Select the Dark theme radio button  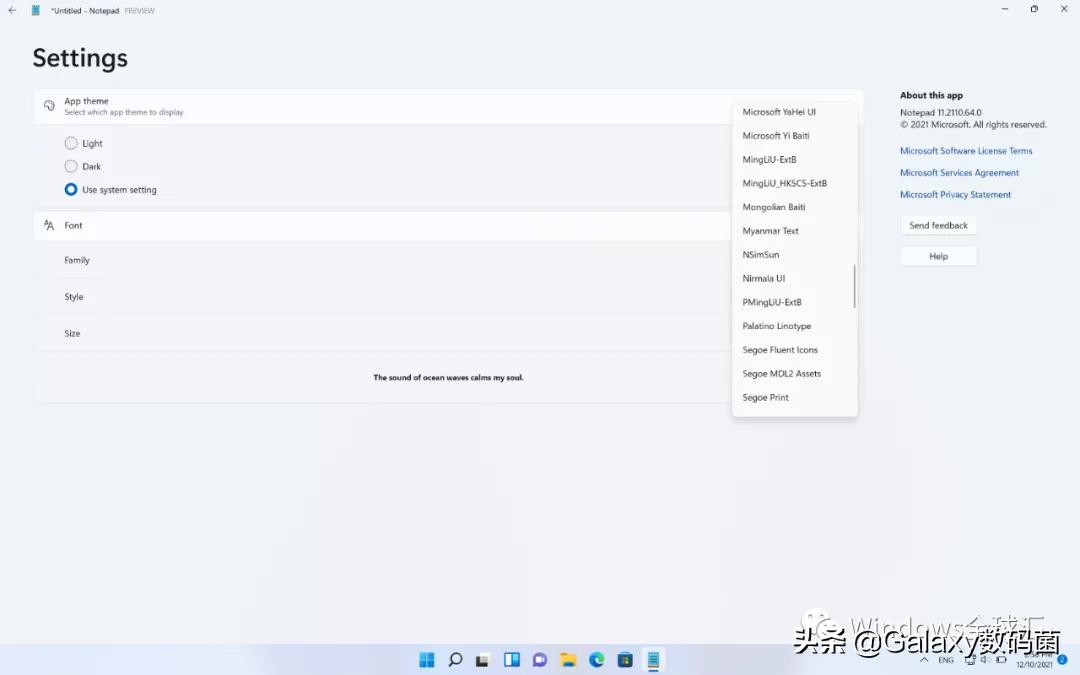click(71, 166)
